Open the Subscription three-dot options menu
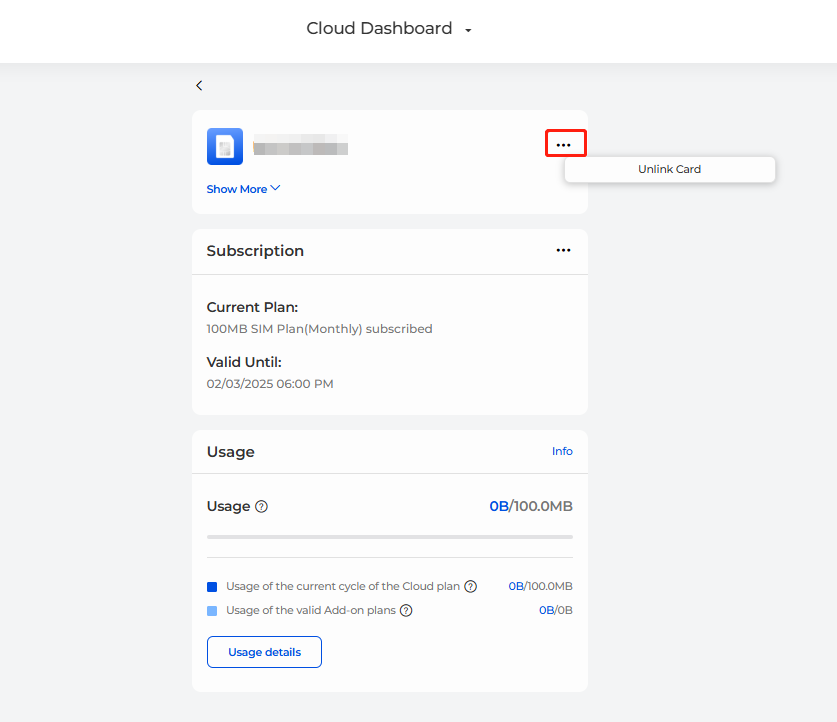837x722 pixels. click(x=564, y=251)
